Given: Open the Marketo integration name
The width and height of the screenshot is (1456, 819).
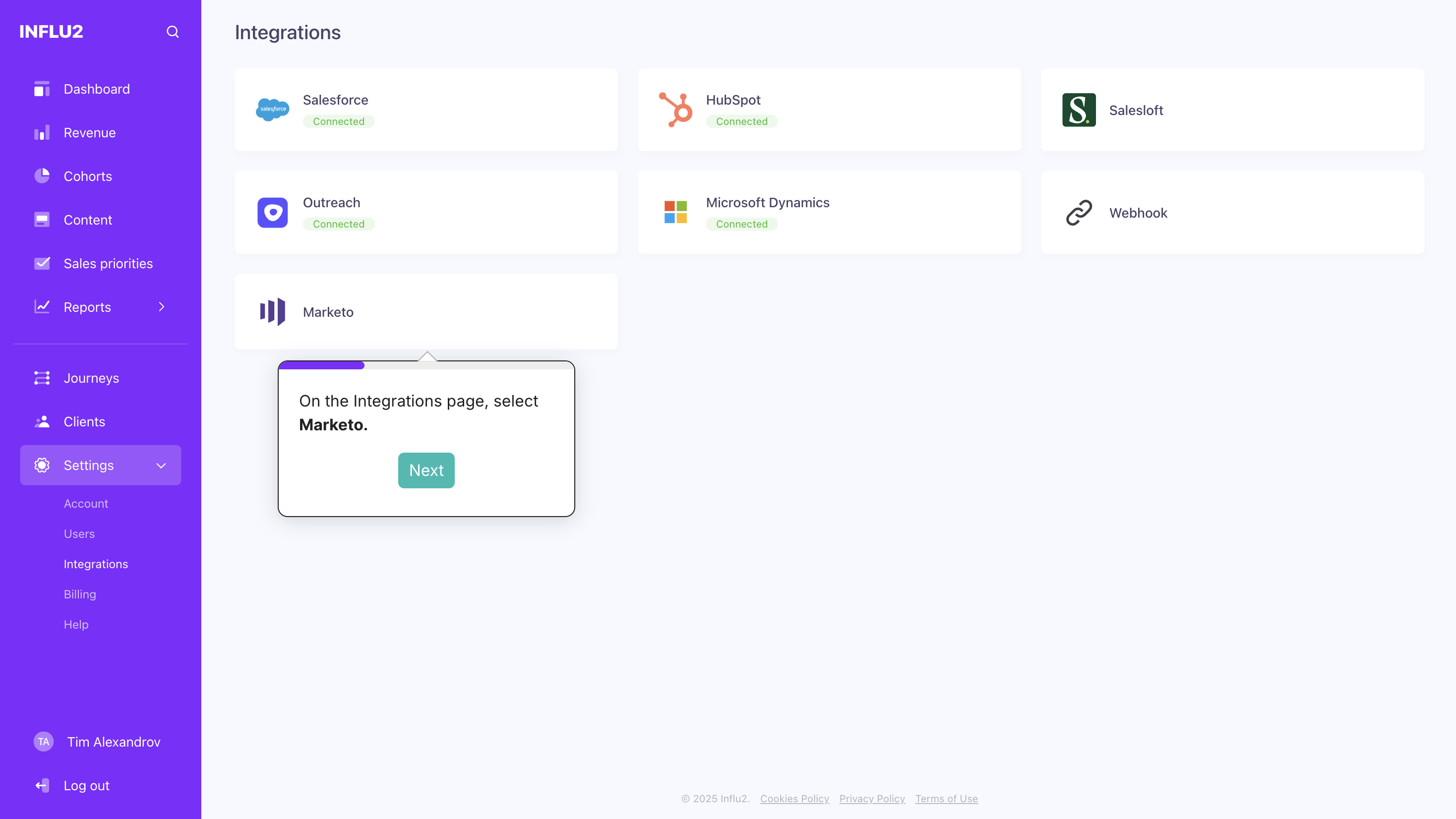Looking at the screenshot, I should pos(328,312).
